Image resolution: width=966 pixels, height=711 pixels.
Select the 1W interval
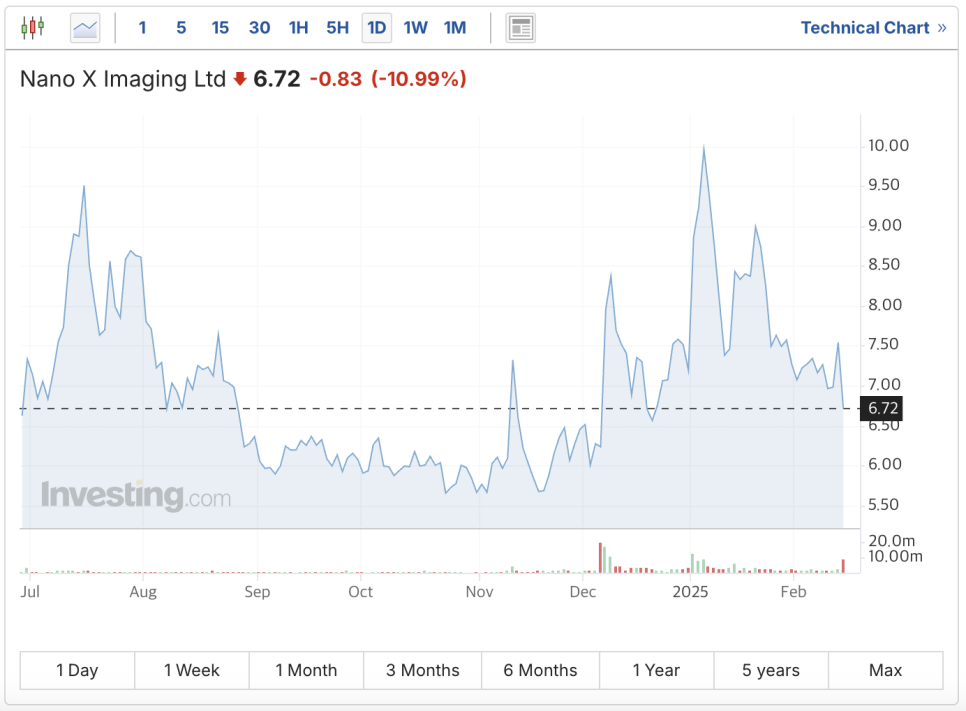pyautogui.click(x=415, y=28)
